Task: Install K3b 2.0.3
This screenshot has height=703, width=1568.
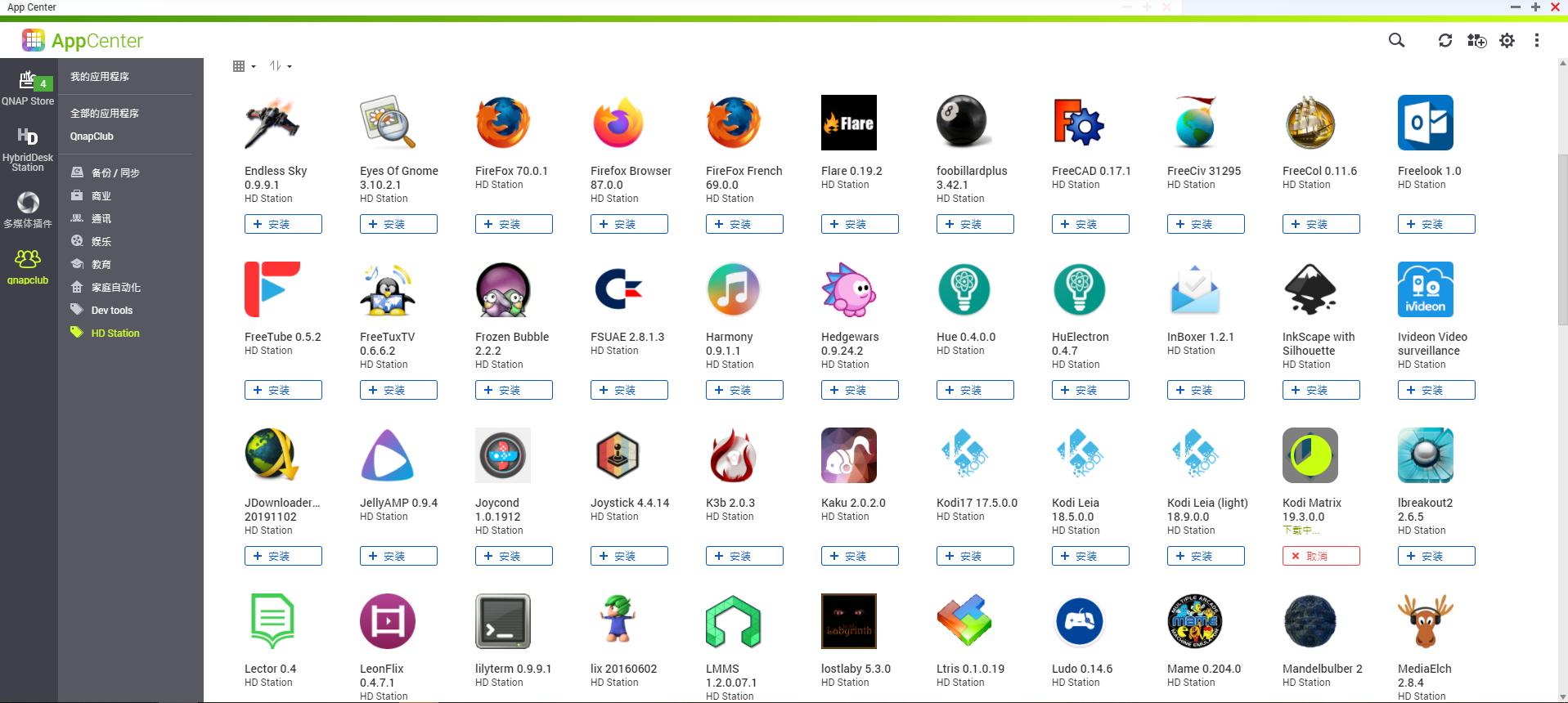Action: pyautogui.click(x=744, y=556)
